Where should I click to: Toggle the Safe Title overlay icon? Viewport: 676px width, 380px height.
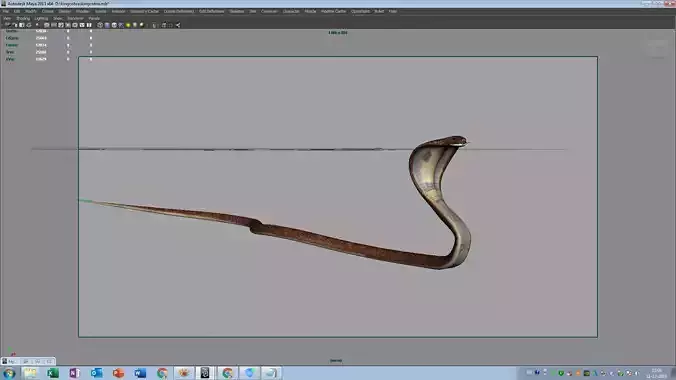(89, 25)
